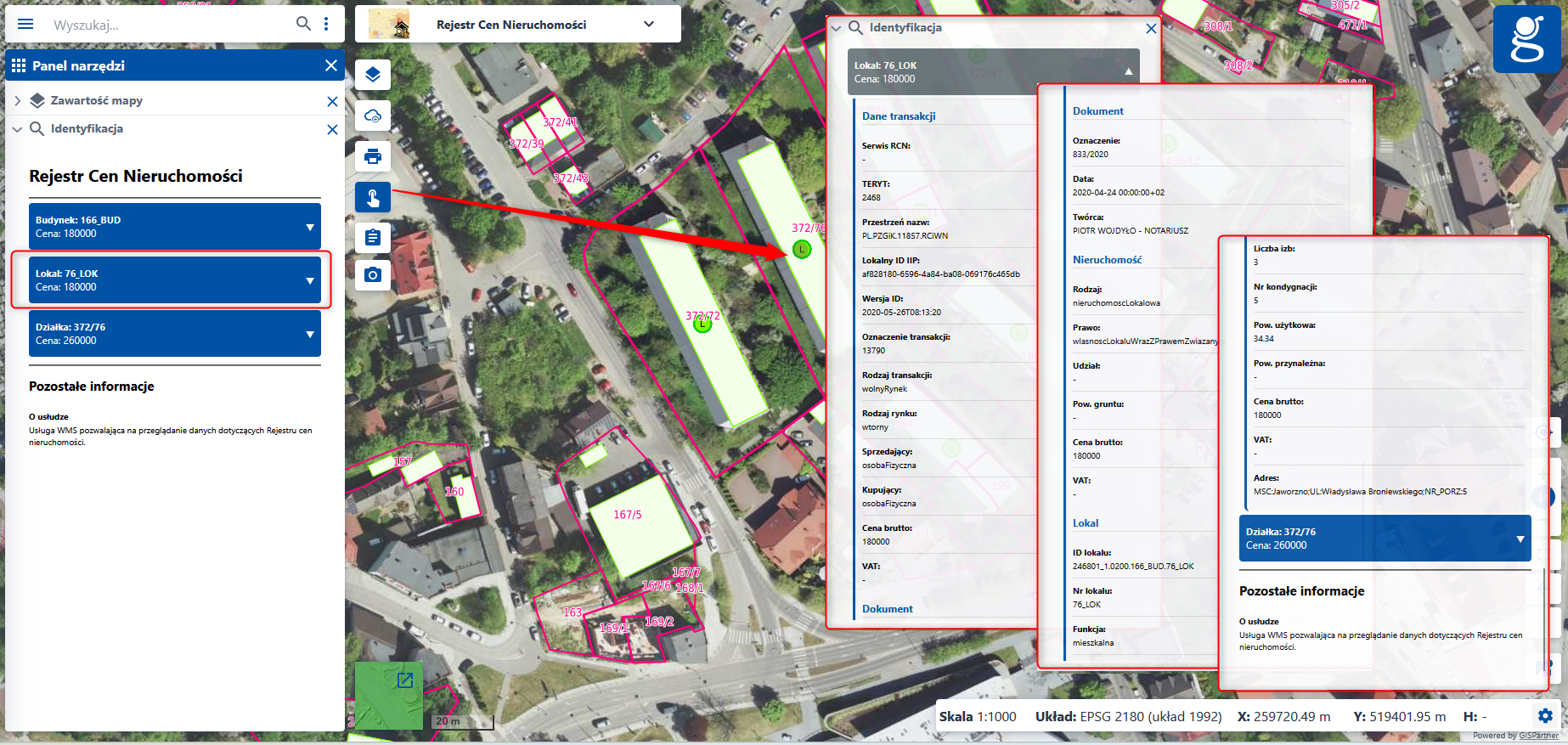Click the Lokalny ID IIP value
1568x745 pixels.
(941, 274)
